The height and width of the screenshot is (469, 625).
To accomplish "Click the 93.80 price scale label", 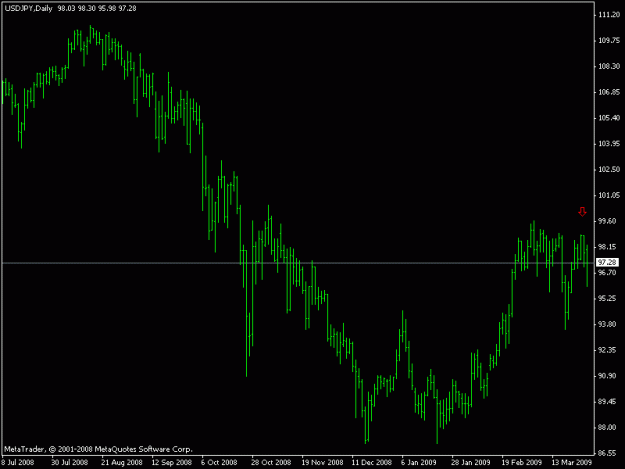I will tap(607, 324).
